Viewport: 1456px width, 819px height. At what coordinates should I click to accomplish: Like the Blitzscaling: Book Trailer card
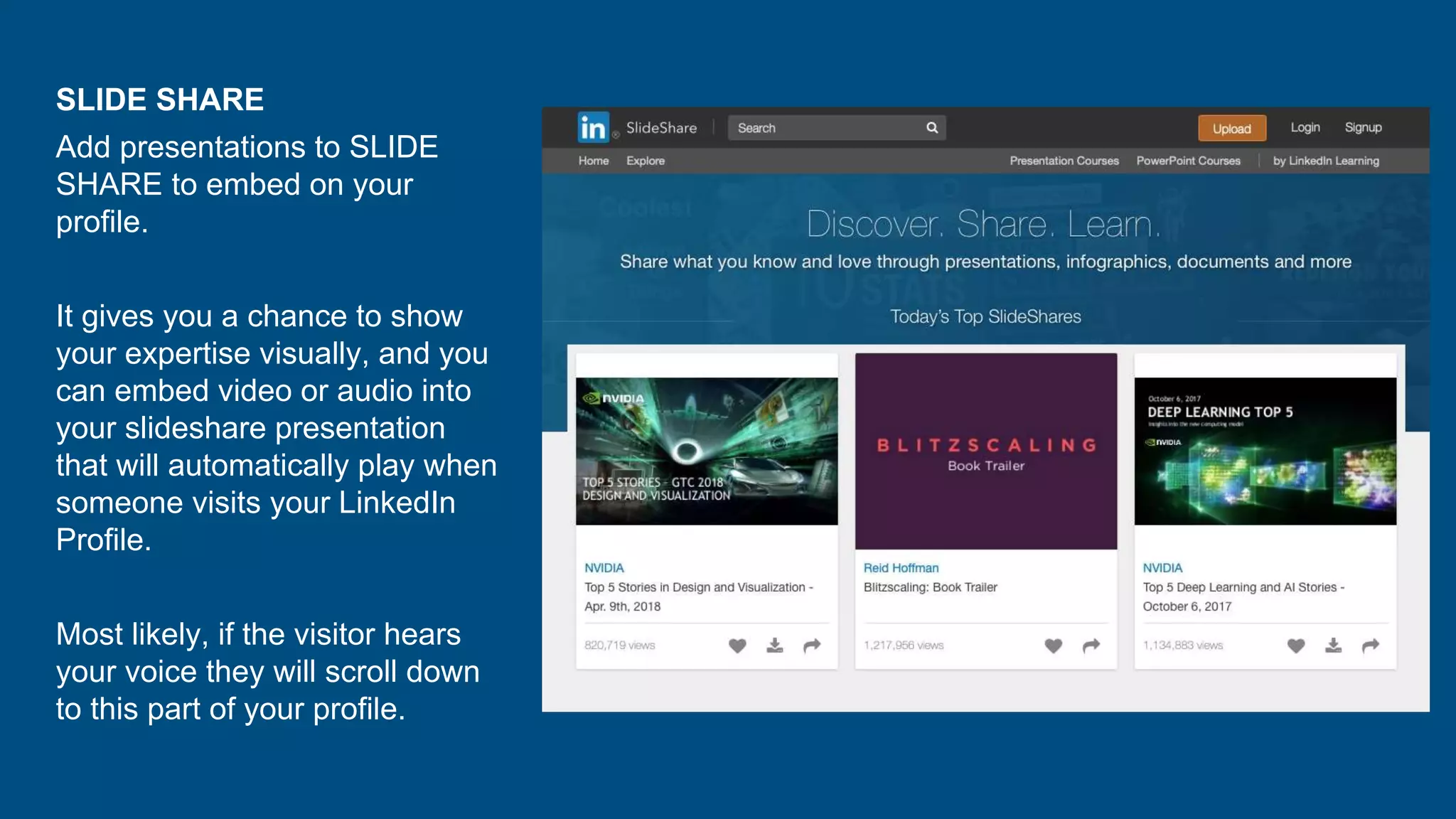(x=1054, y=646)
